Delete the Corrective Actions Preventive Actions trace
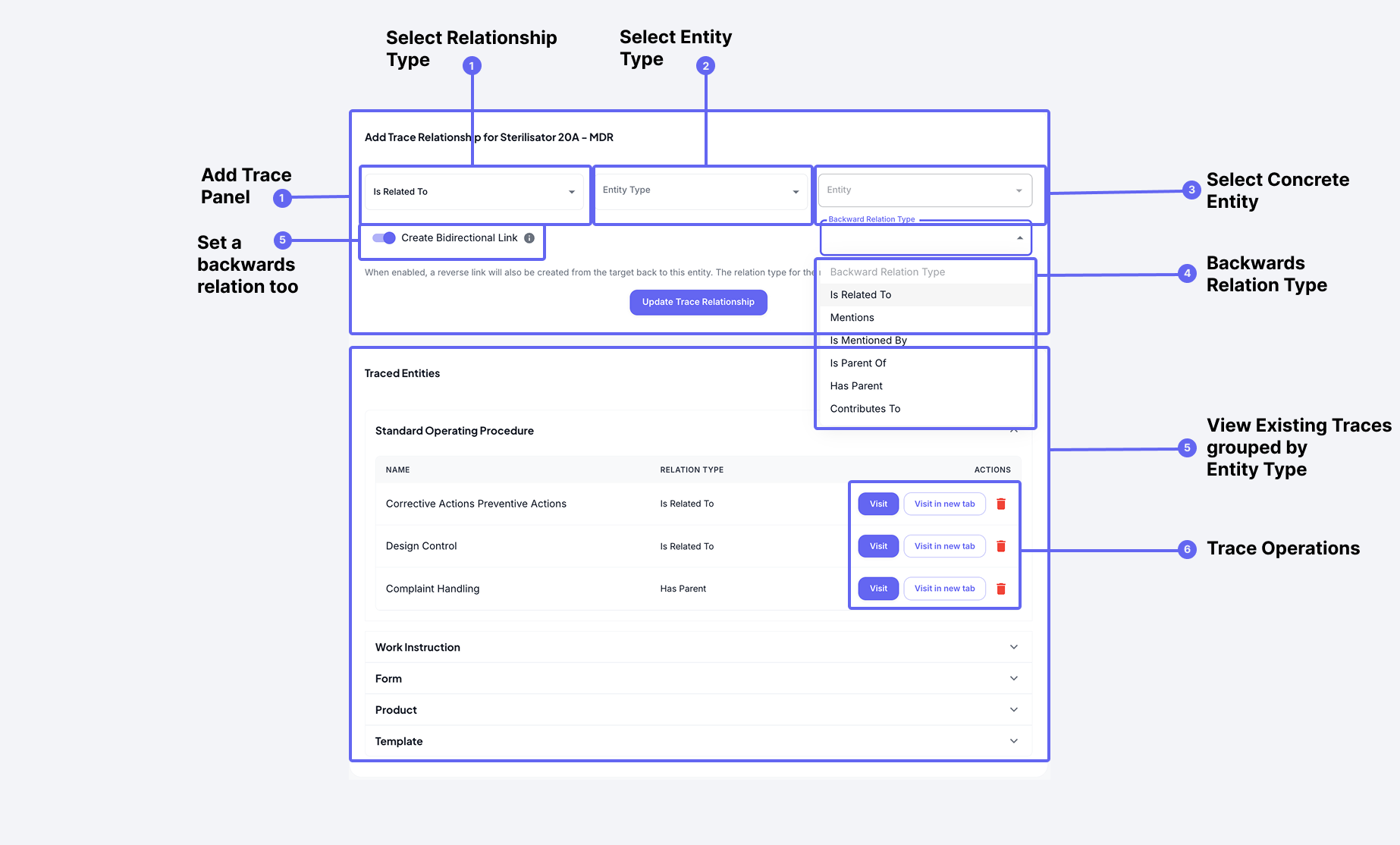The width and height of the screenshot is (1400, 845). pyautogui.click(x=1000, y=504)
